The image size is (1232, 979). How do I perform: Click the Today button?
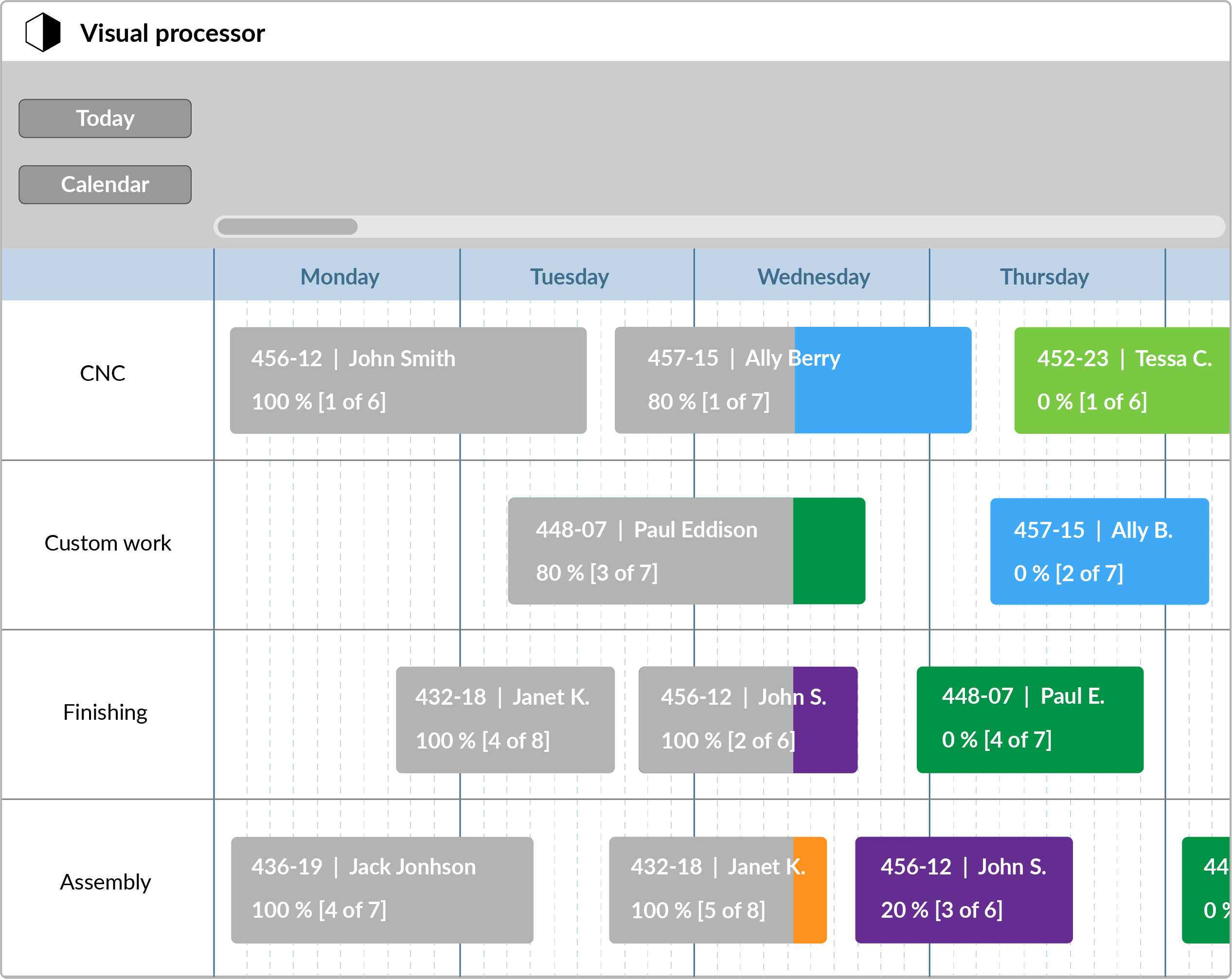pos(105,118)
